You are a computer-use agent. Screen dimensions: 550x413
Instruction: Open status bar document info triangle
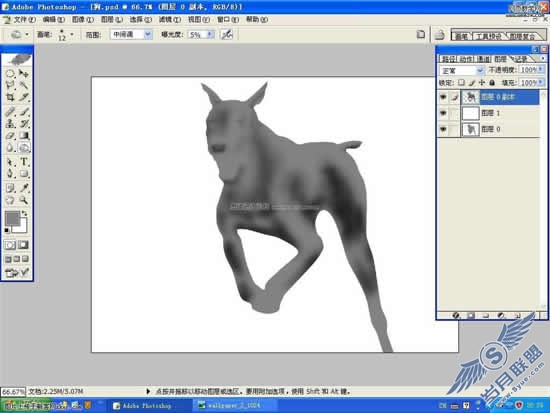pos(148,391)
